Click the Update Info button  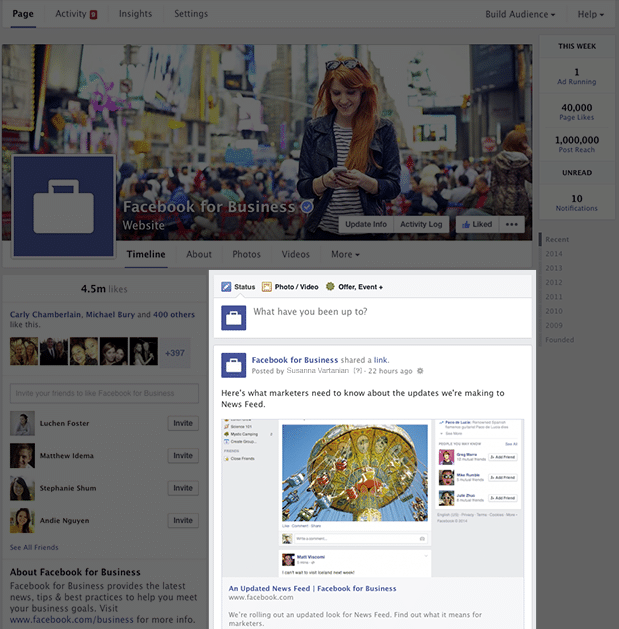click(x=366, y=224)
